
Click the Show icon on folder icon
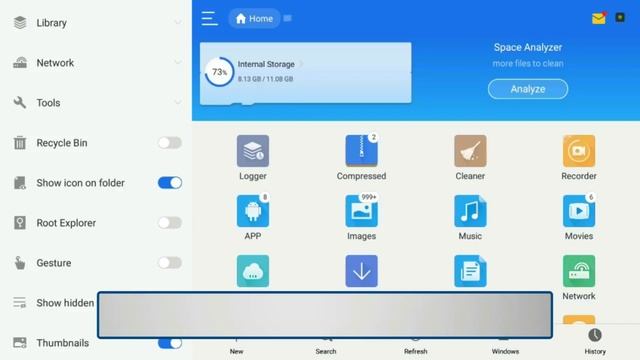(20, 183)
